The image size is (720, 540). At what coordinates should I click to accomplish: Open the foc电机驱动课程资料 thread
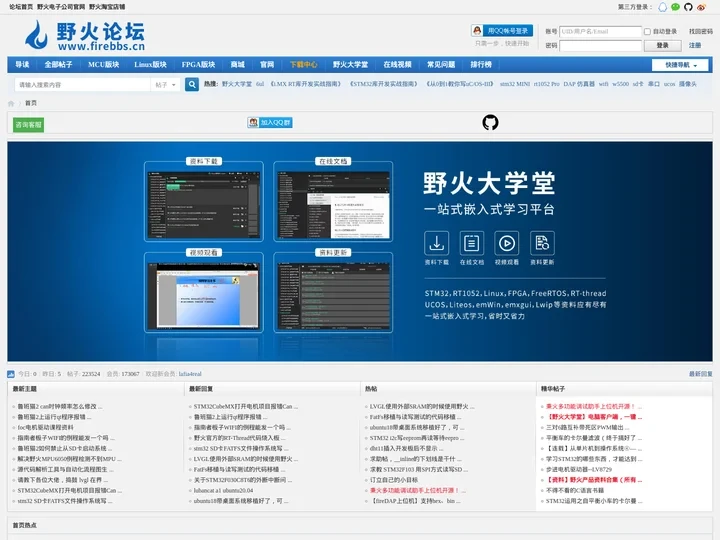[45, 428]
